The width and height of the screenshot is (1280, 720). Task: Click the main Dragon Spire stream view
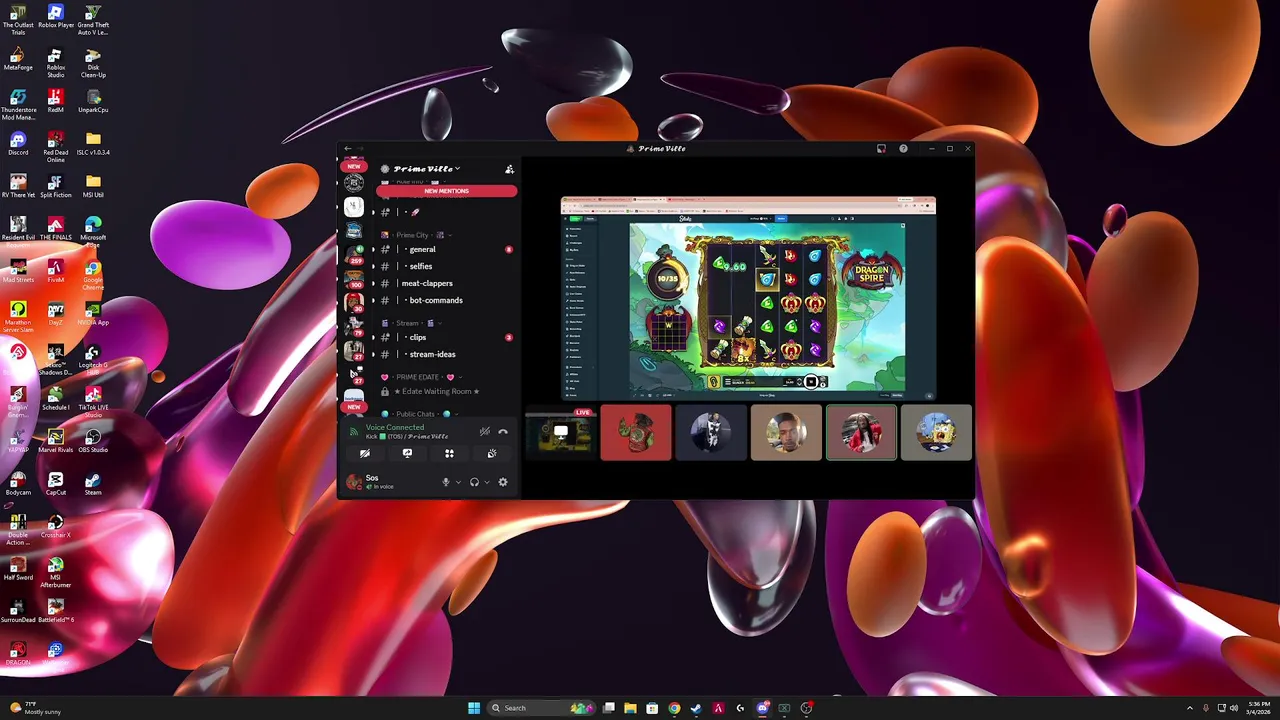coord(748,297)
